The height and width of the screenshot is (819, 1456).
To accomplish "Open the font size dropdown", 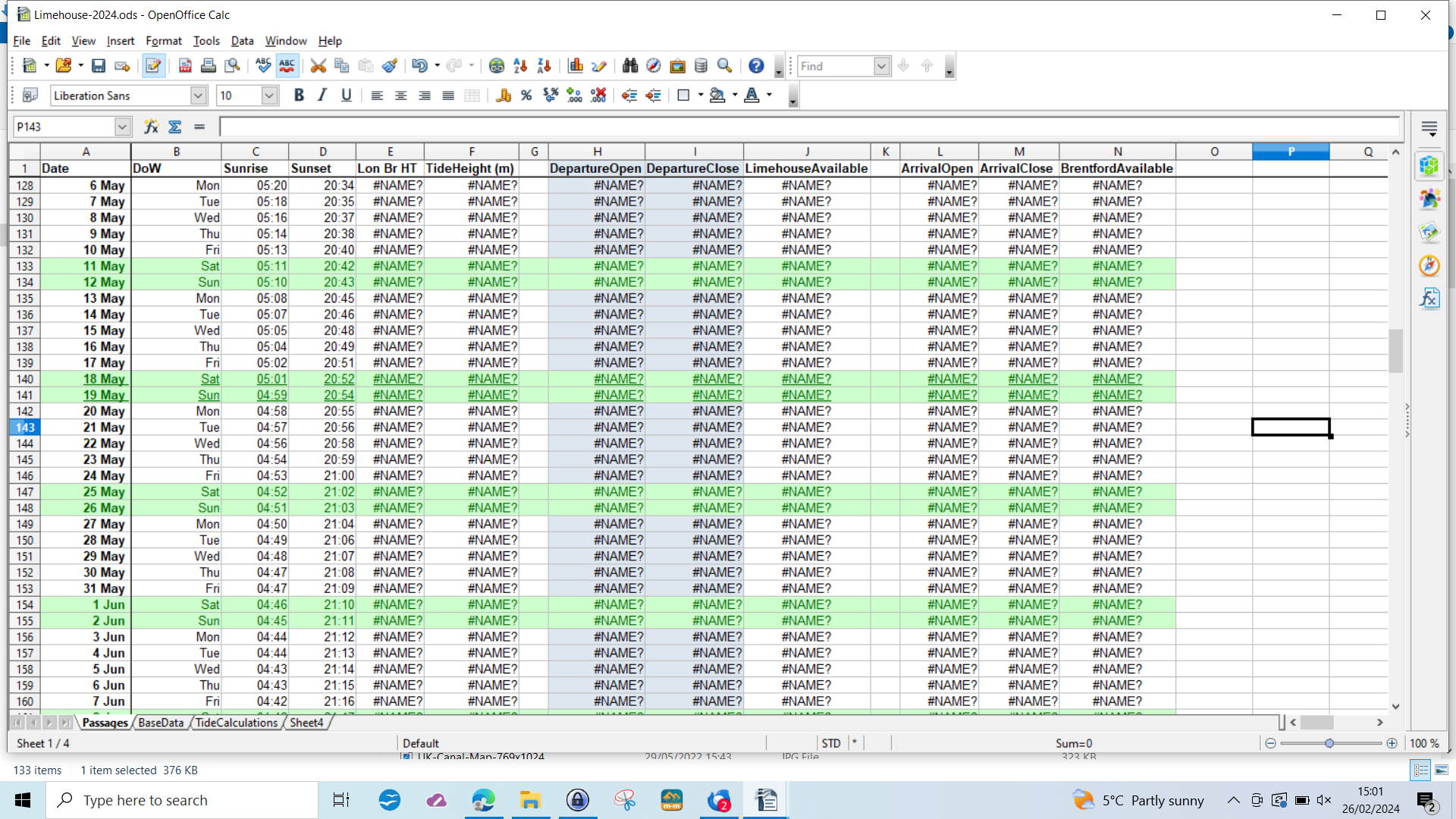I will (x=269, y=96).
